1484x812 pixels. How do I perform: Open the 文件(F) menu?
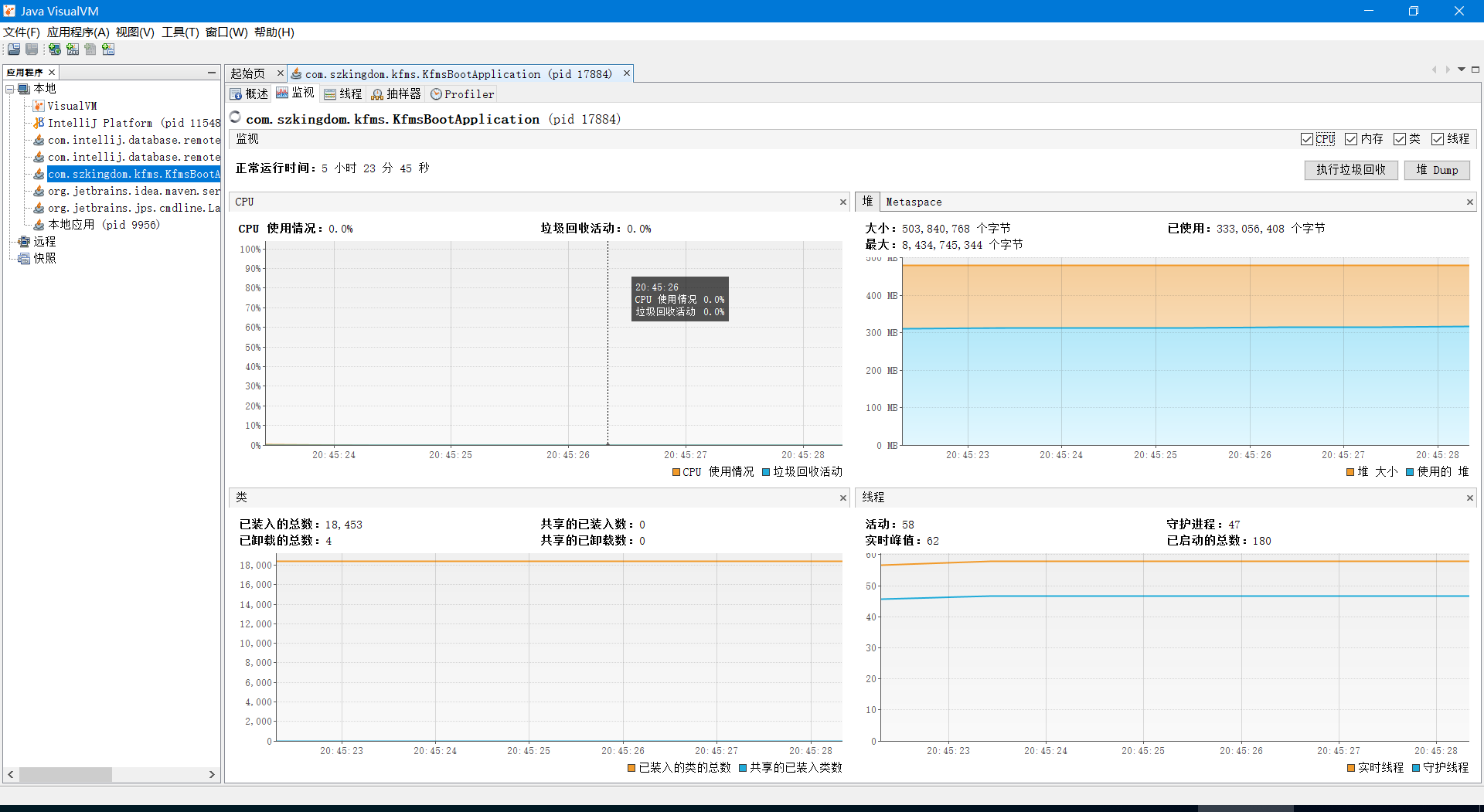(22, 32)
